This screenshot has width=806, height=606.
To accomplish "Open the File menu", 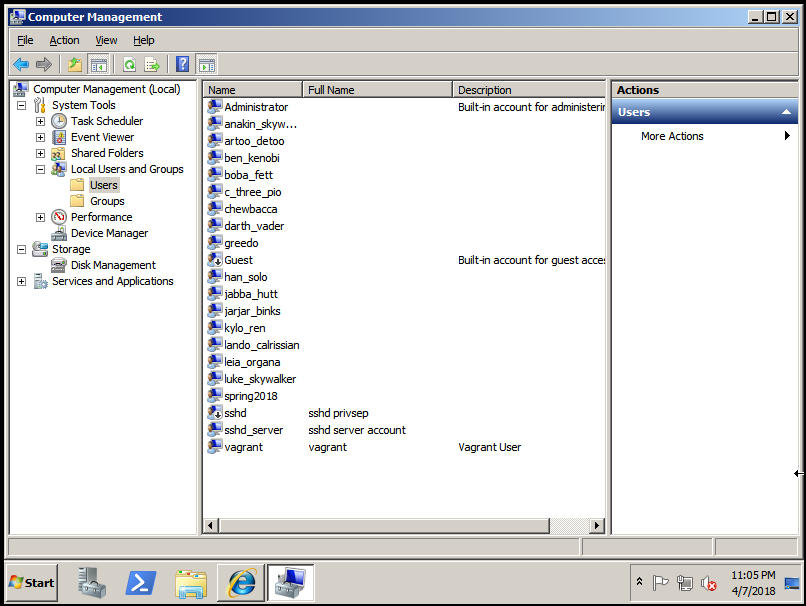I will [25, 40].
